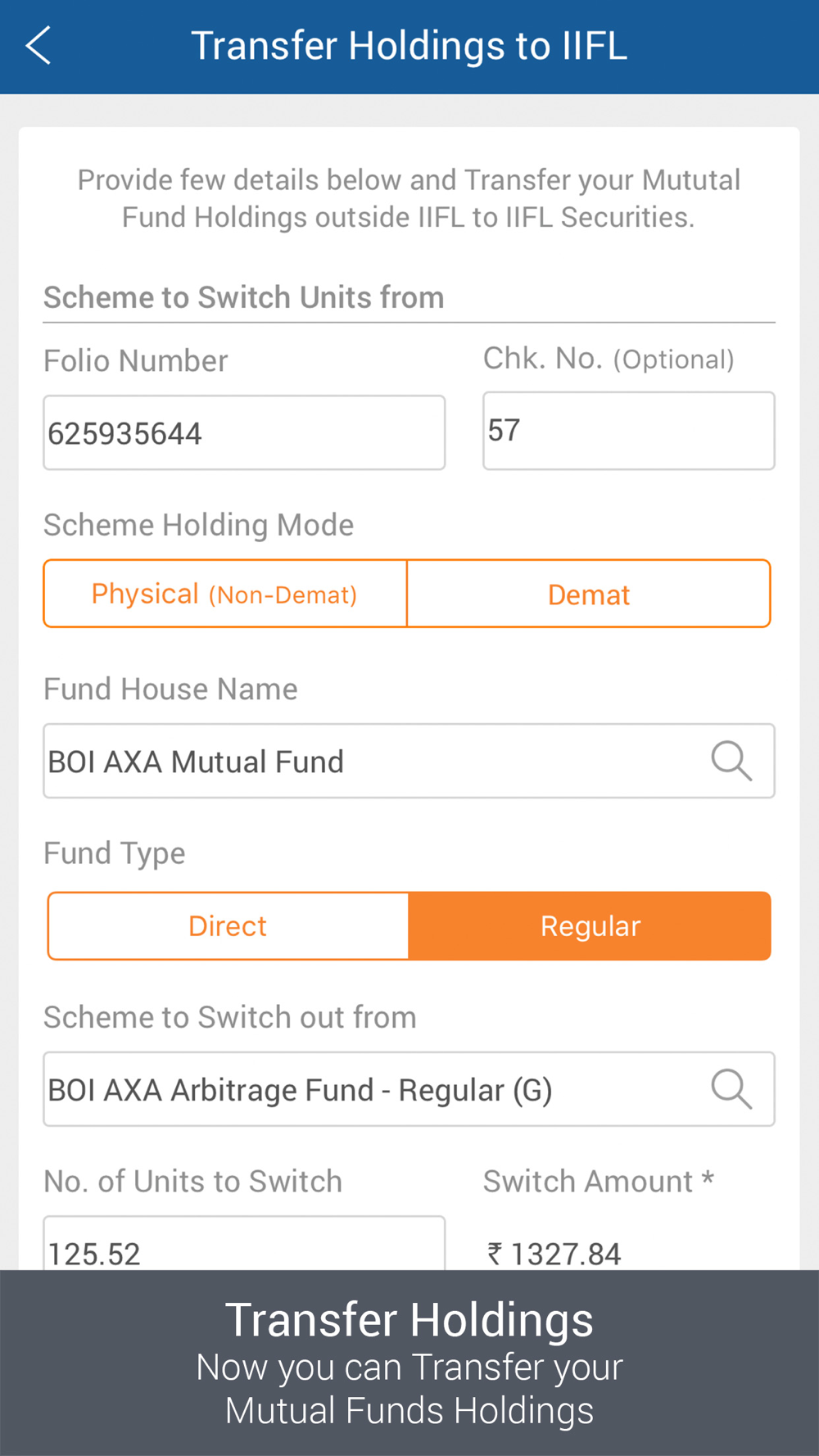This screenshot has height=1456, width=819.
Task: Tap the Scheme to Switch Units from heading
Action: pyautogui.click(x=244, y=297)
